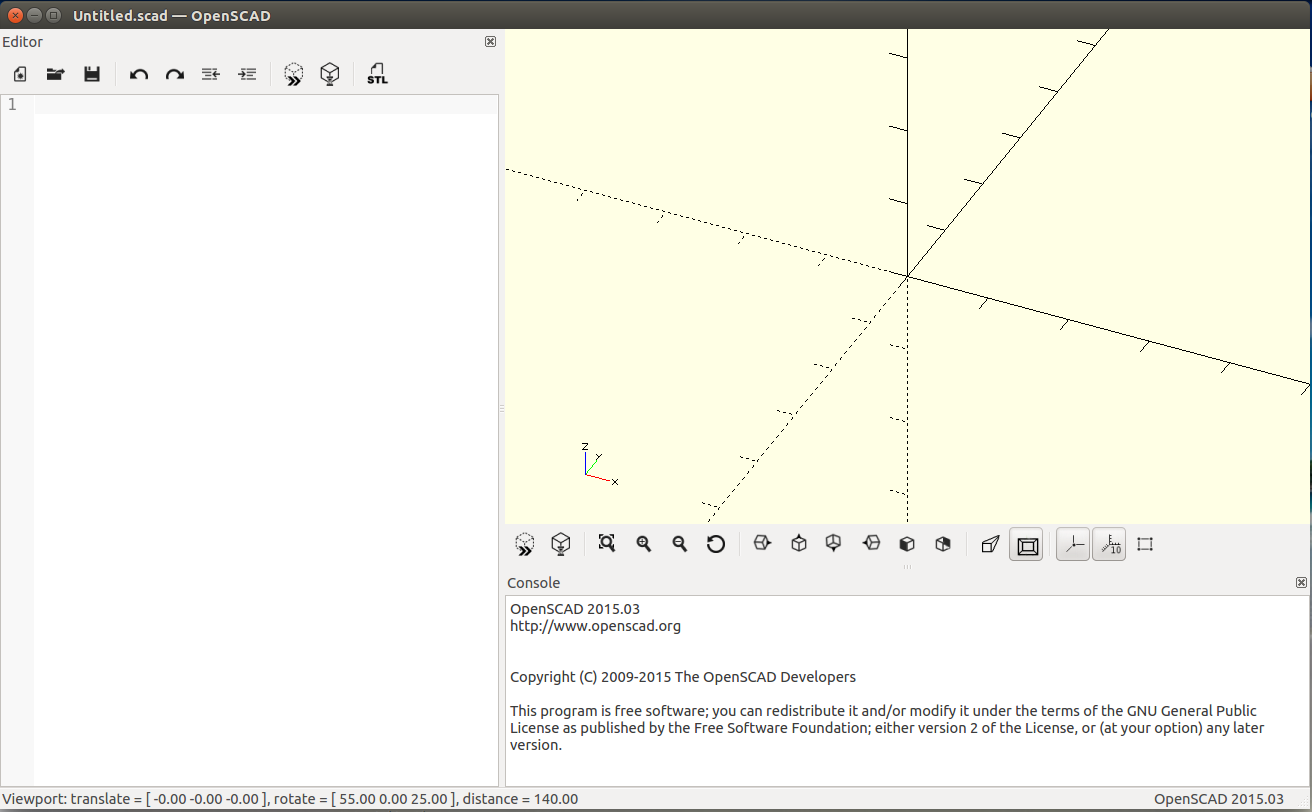Screen dimensions: 1312x812
Task: Undo the last edit in the editor
Action: [139, 74]
